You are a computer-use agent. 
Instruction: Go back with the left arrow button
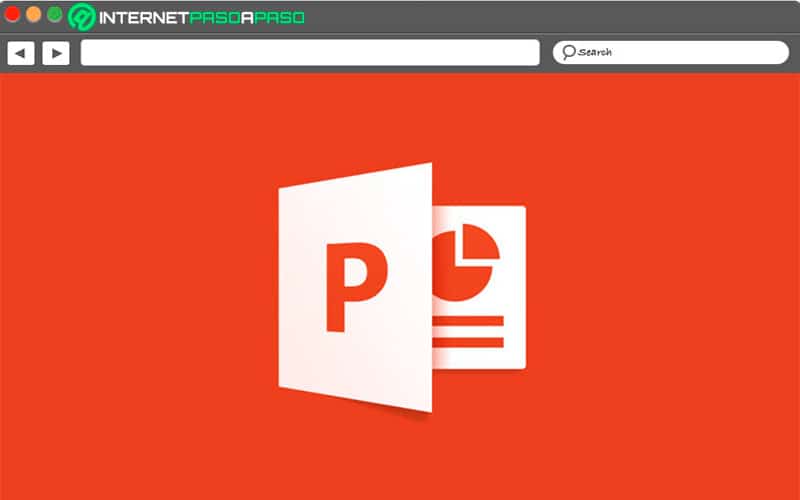(21, 53)
